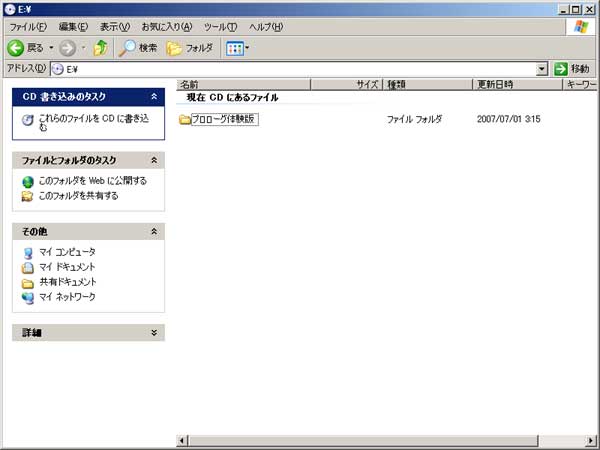Toggle the フォルダ folders pane button
The image size is (600, 450).
190,48
